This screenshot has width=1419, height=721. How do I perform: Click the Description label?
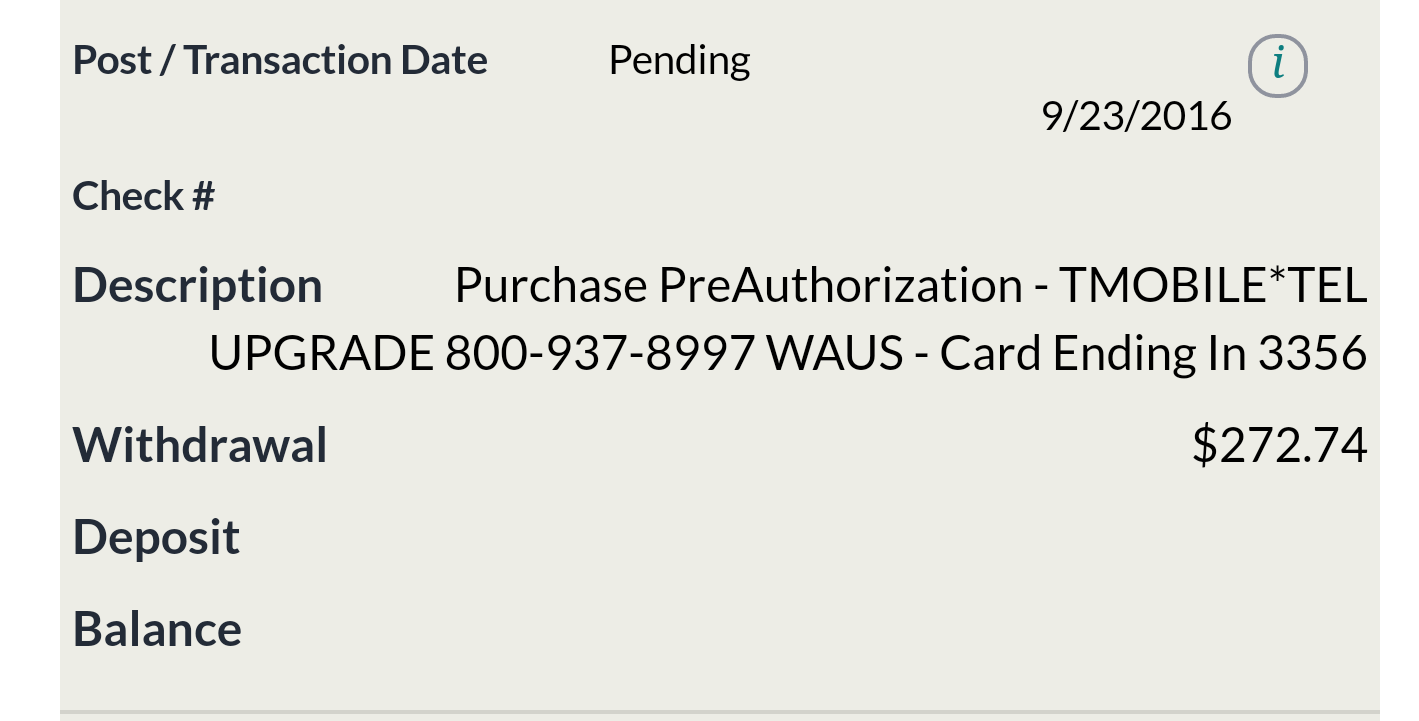[198, 286]
